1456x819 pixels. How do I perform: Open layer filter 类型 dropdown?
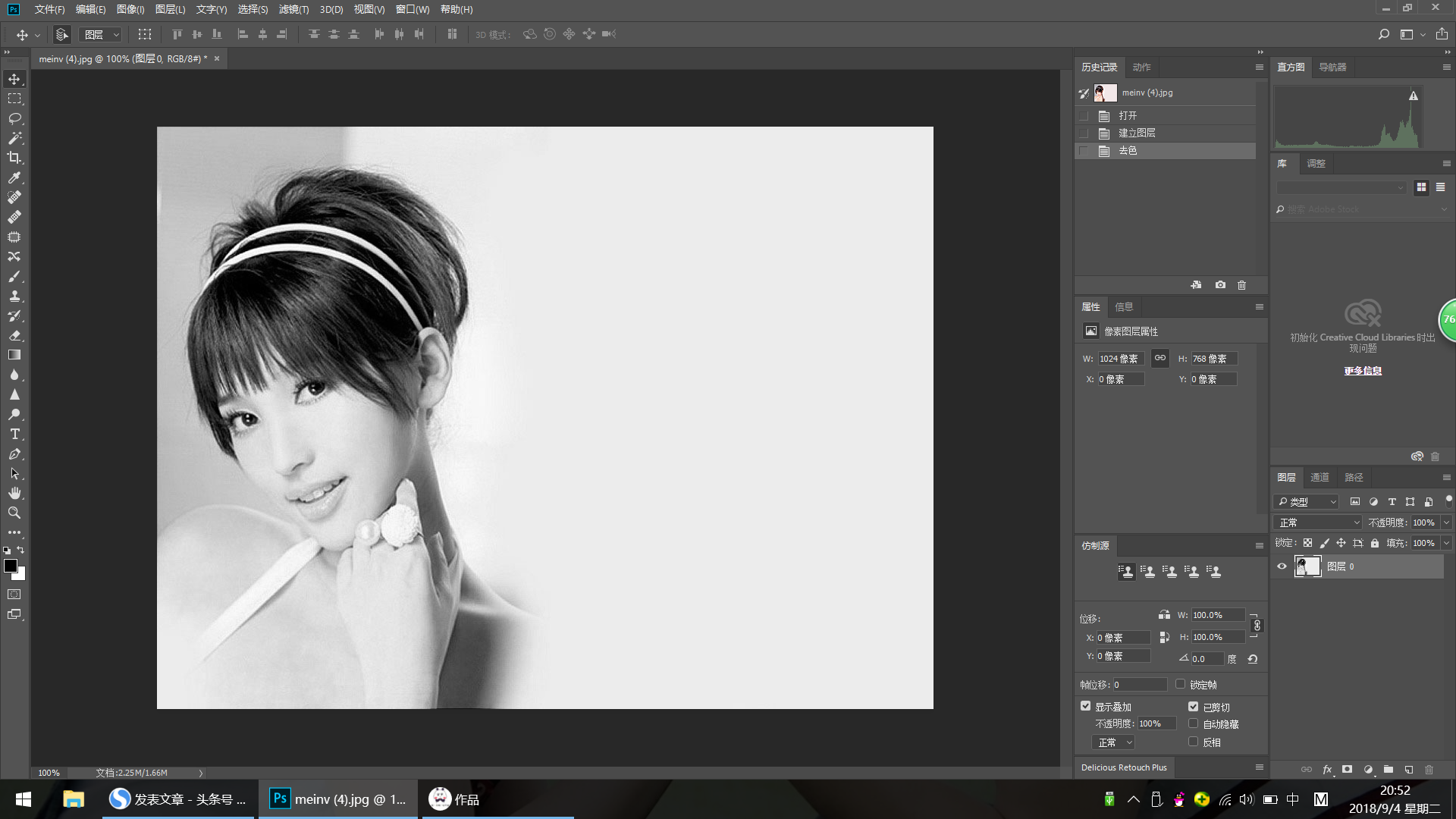coord(1307,502)
